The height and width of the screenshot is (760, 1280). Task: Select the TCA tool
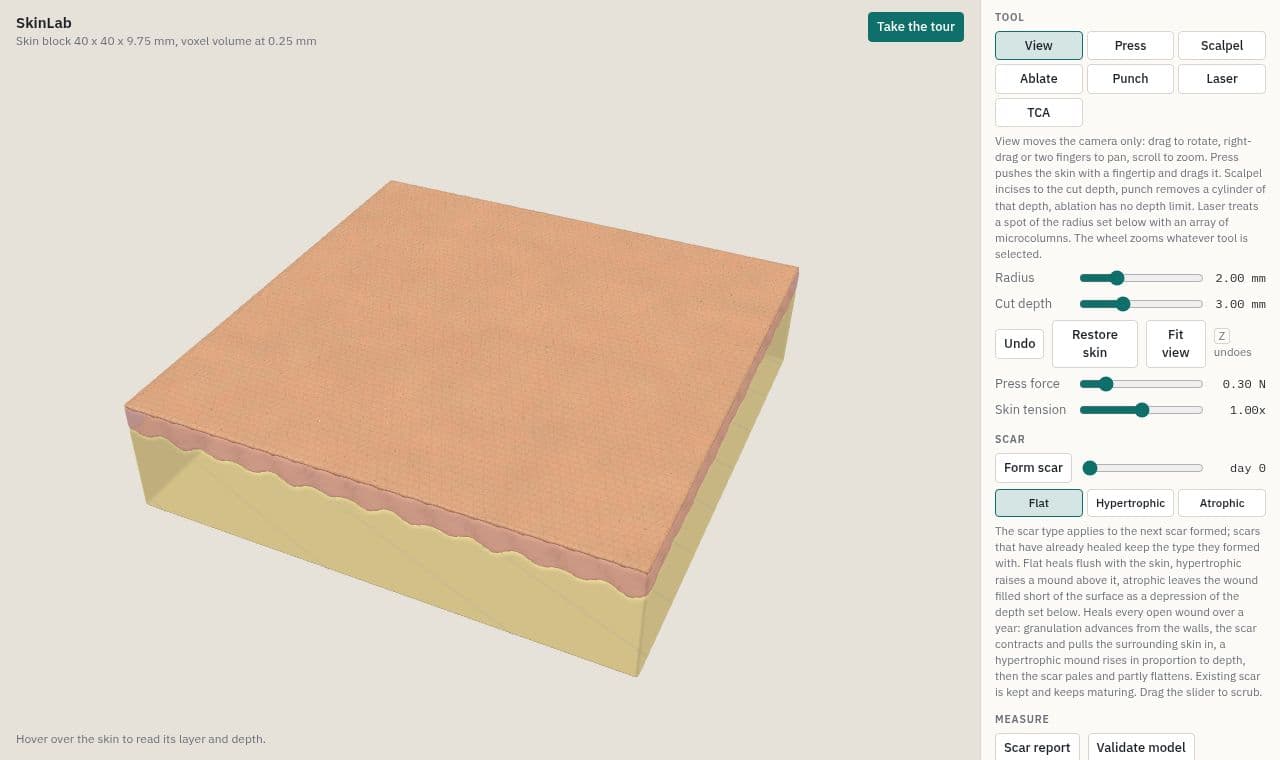tap(1038, 112)
